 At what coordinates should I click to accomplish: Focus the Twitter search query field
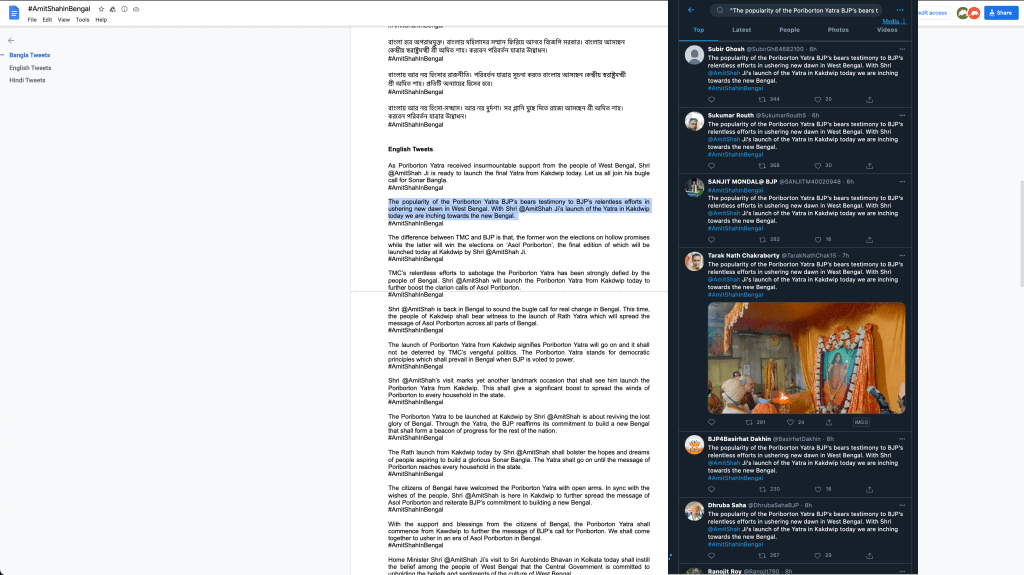pos(796,10)
